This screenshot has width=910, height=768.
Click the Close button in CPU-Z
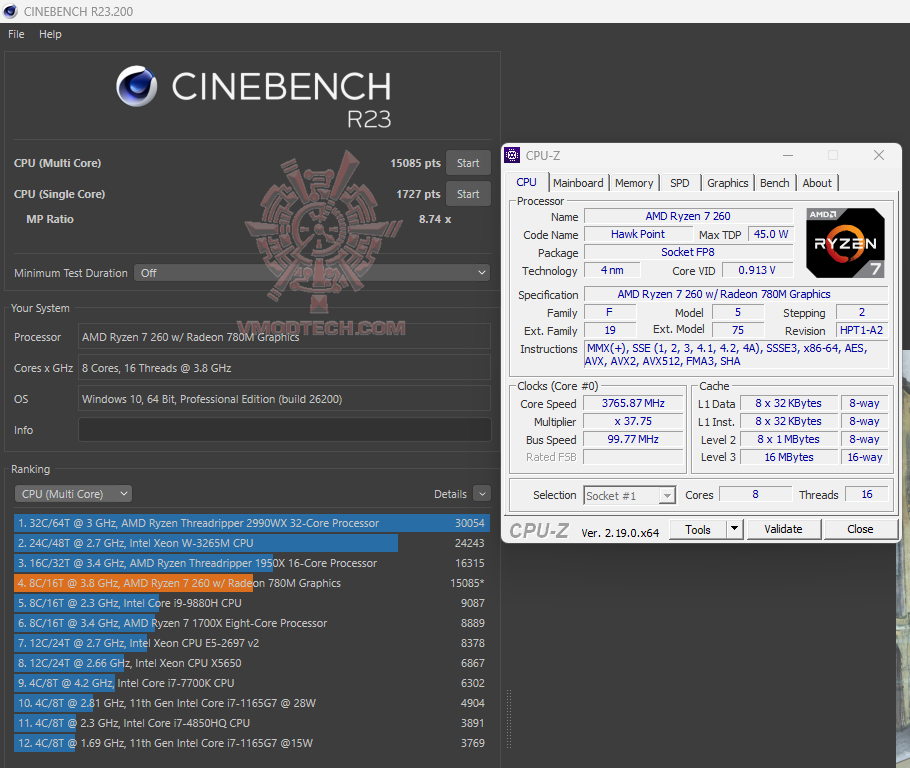pyautogui.click(x=860, y=529)
